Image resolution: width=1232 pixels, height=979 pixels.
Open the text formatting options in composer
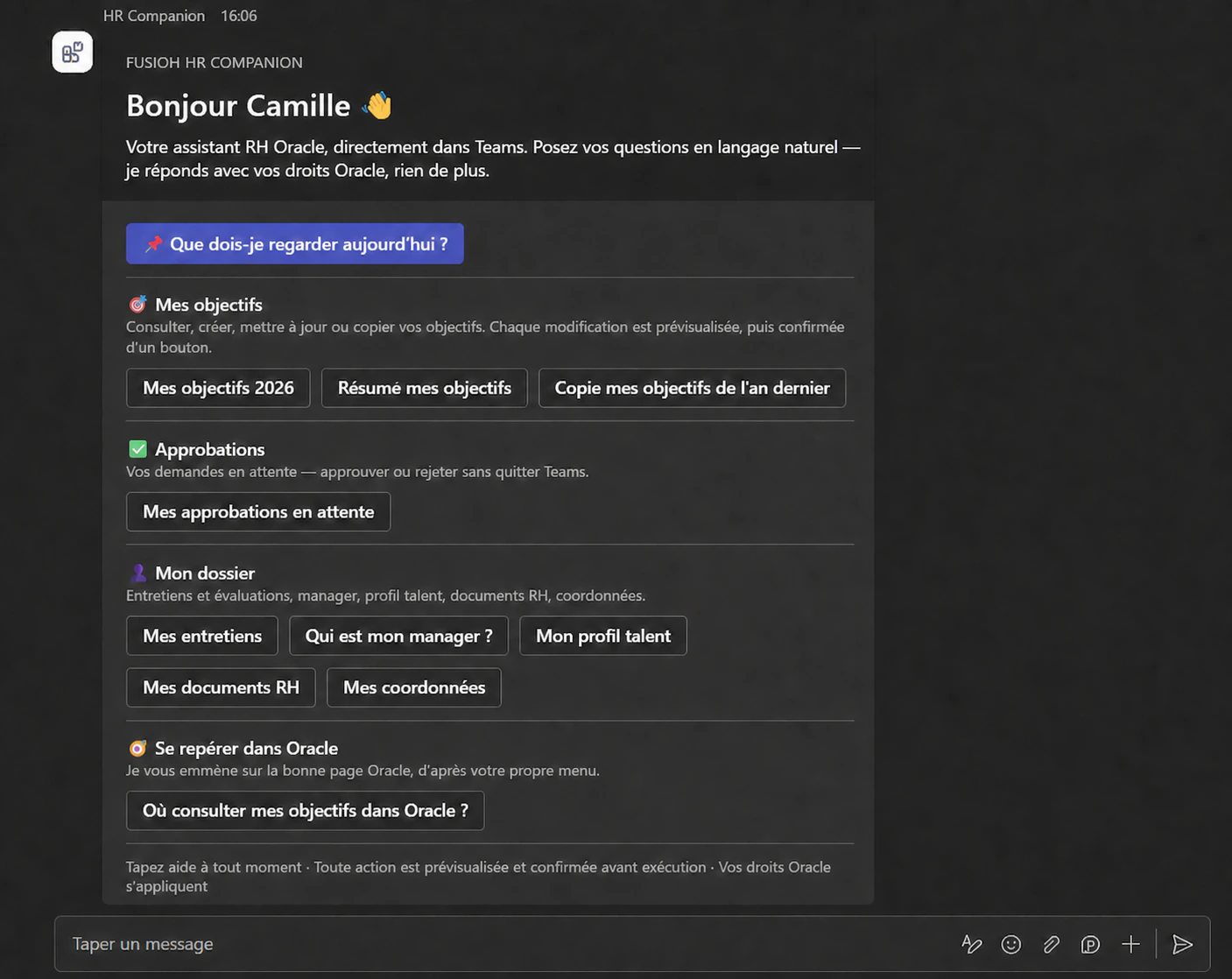971,944
